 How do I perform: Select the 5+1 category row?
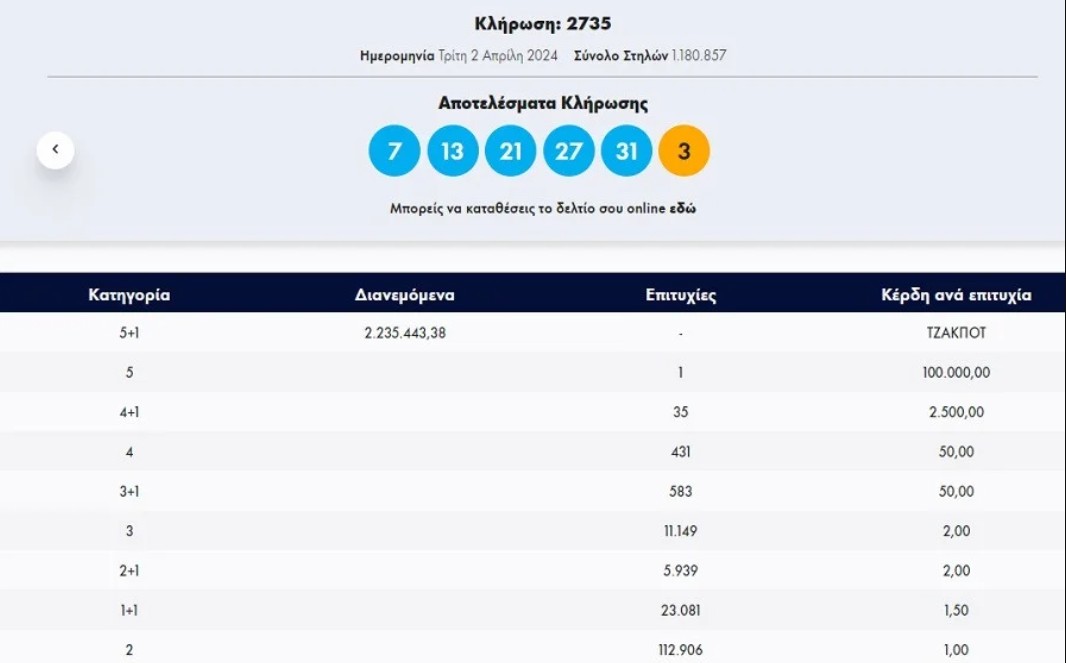(533, 333)
